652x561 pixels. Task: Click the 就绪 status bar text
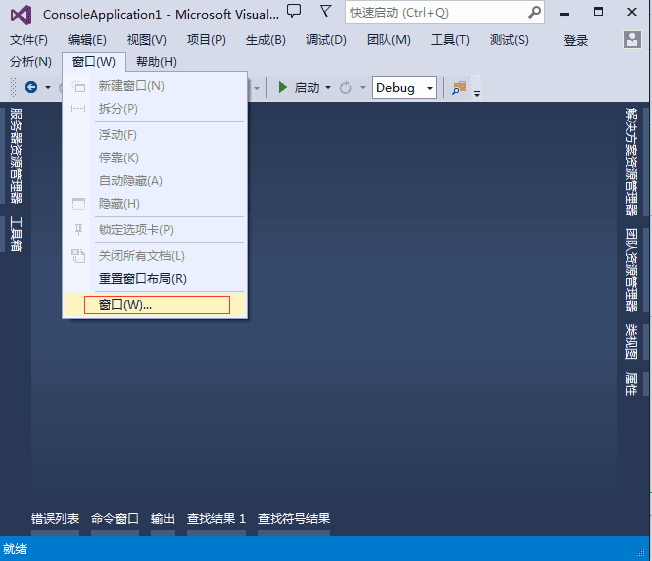click(x=15, y=549)
